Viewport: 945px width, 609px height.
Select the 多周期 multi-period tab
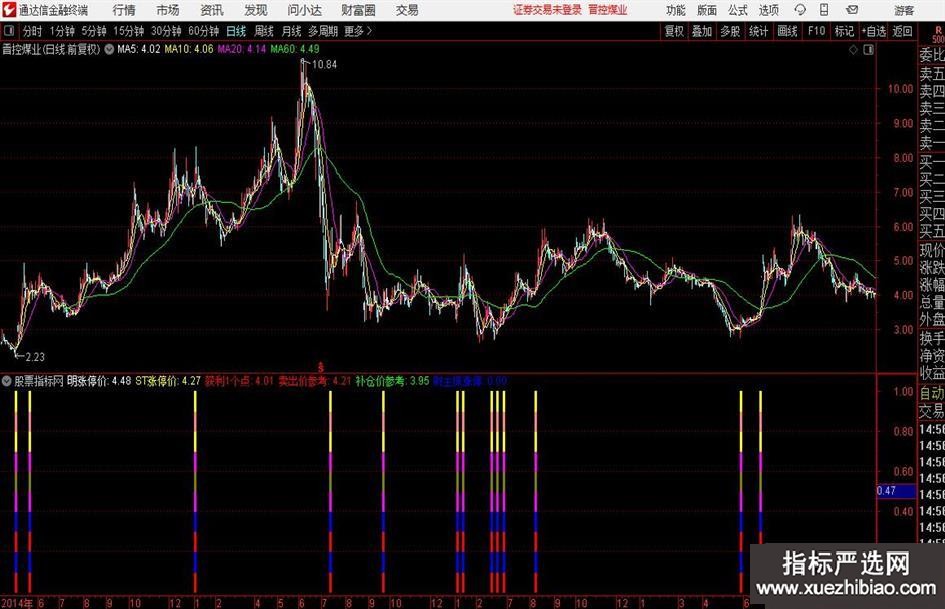(323, 31)
